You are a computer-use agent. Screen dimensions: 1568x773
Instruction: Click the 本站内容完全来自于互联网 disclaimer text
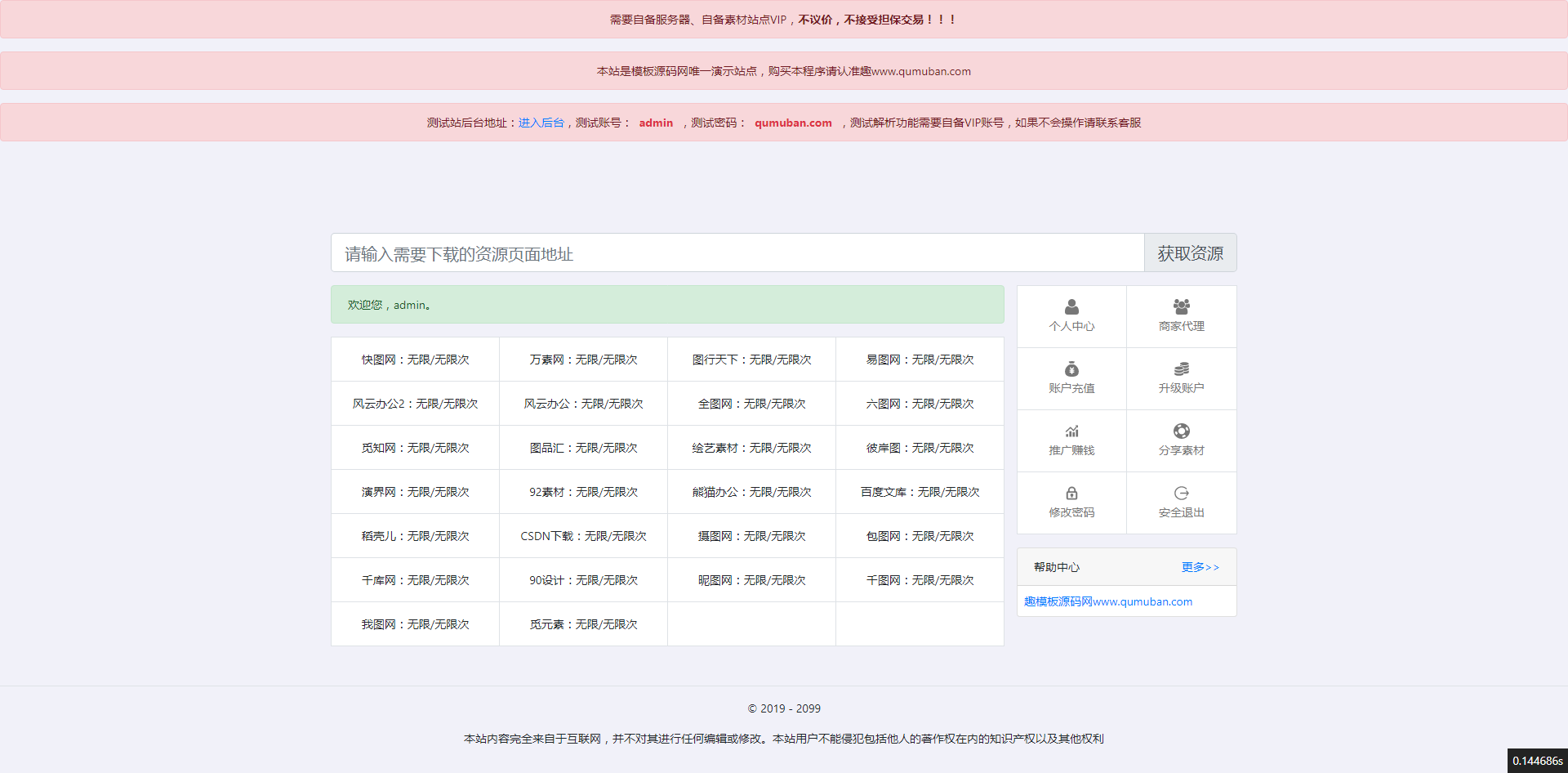coord(784,739)
